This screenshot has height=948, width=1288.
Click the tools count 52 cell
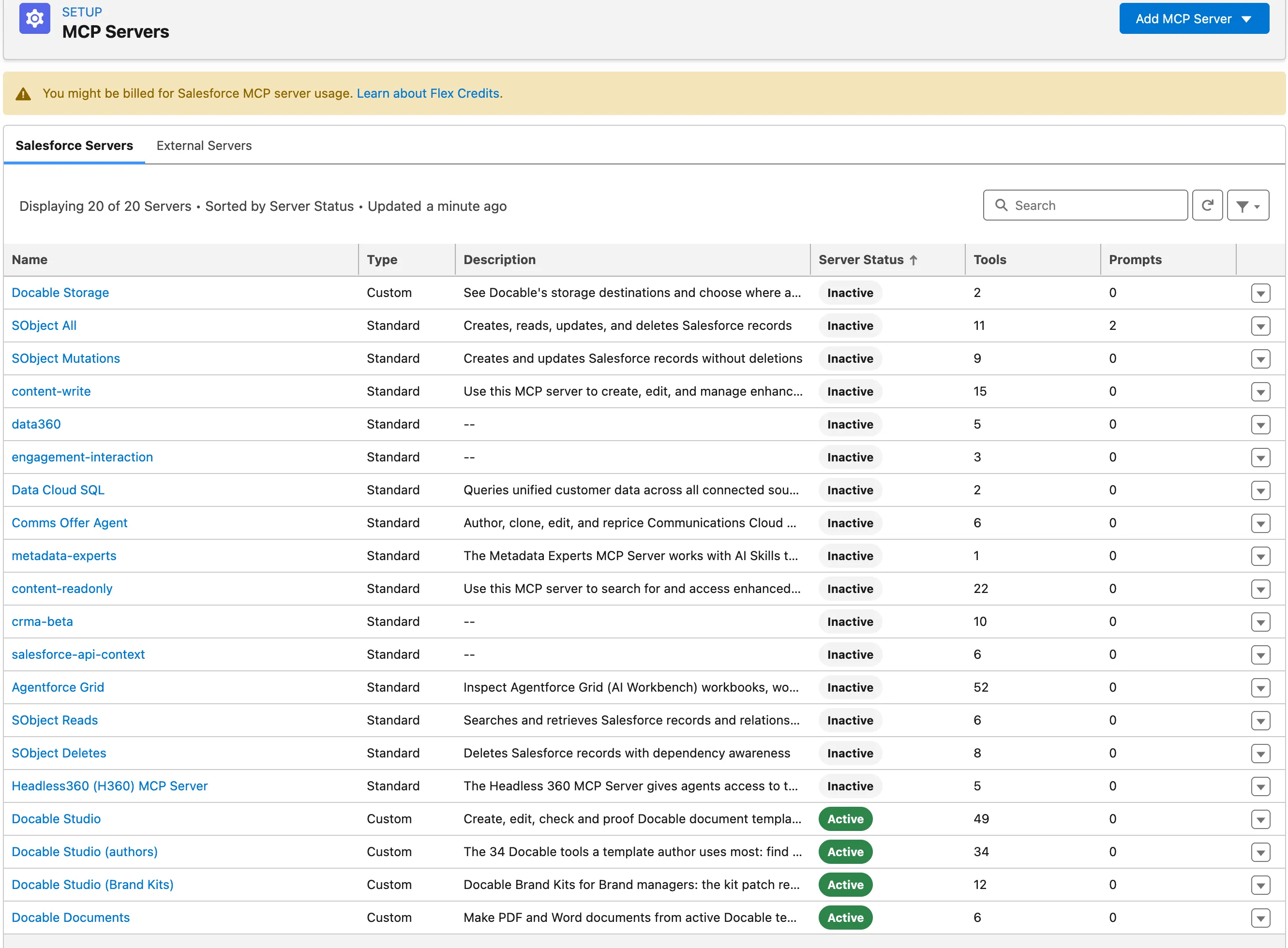(x=981, y=687)
